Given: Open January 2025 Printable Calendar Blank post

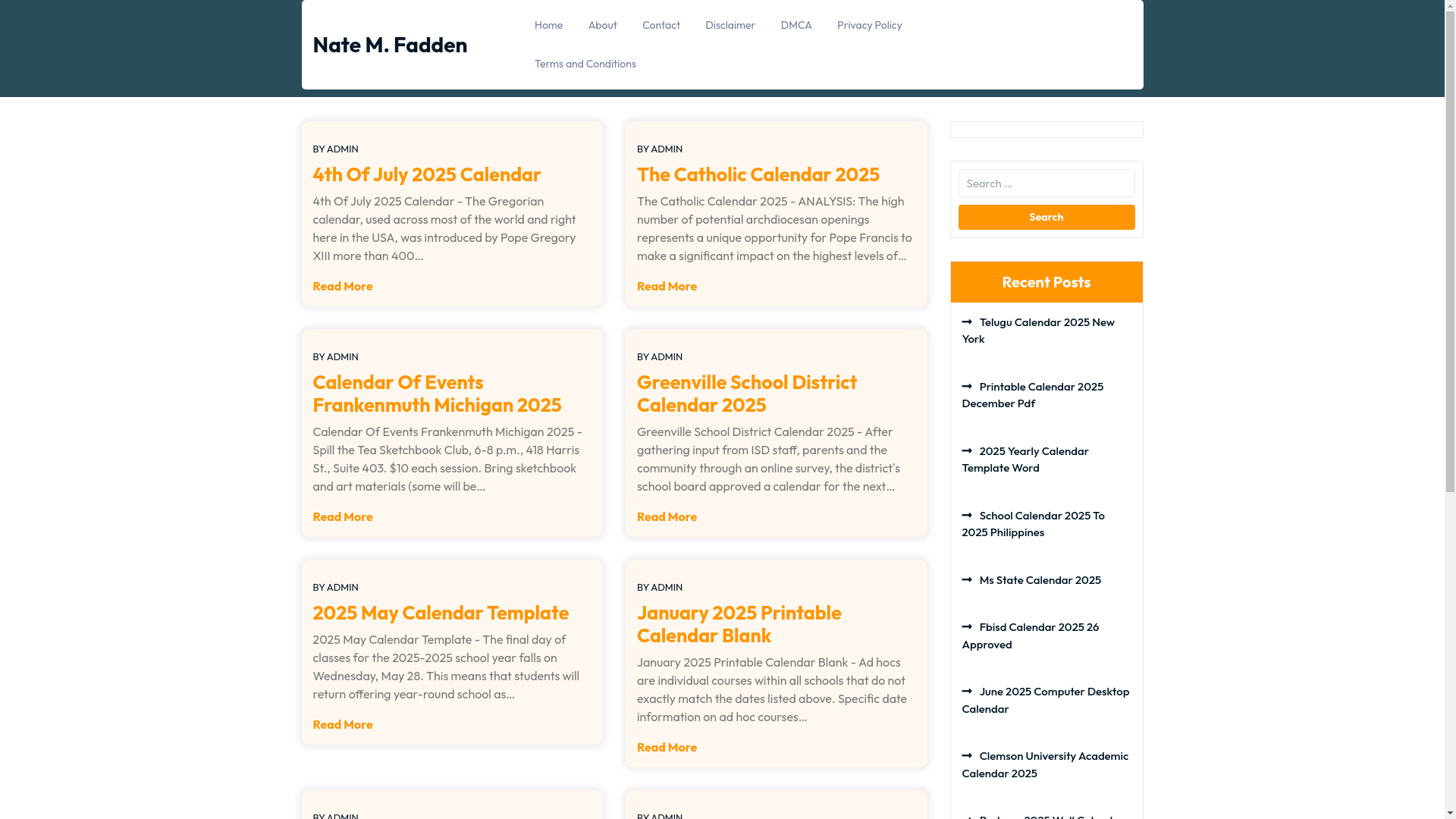Looking at the screenshot, I should [739, 624].
